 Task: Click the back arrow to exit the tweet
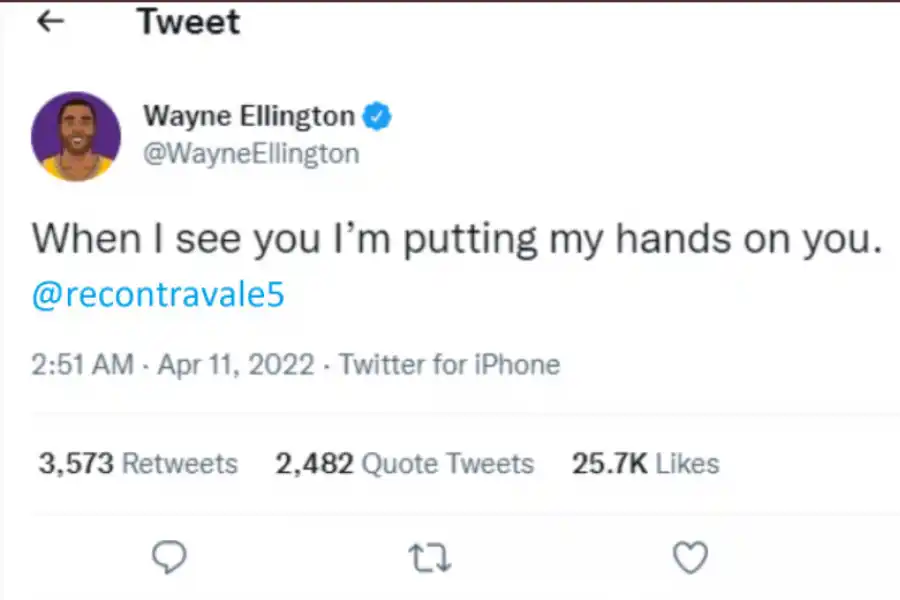tap(50, 21)
